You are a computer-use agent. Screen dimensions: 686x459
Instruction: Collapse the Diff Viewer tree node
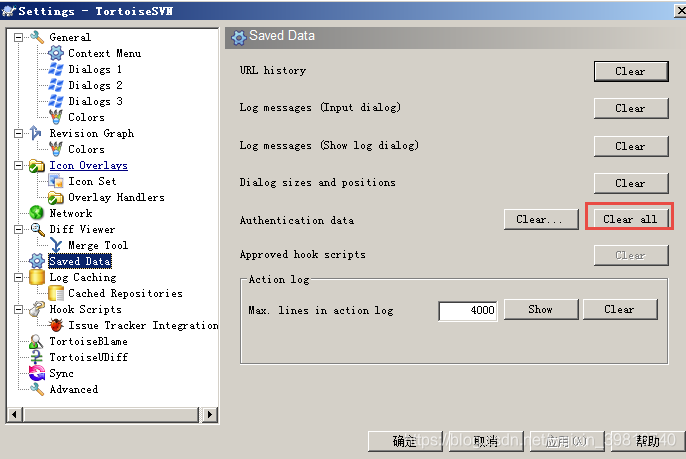point(18,229)
